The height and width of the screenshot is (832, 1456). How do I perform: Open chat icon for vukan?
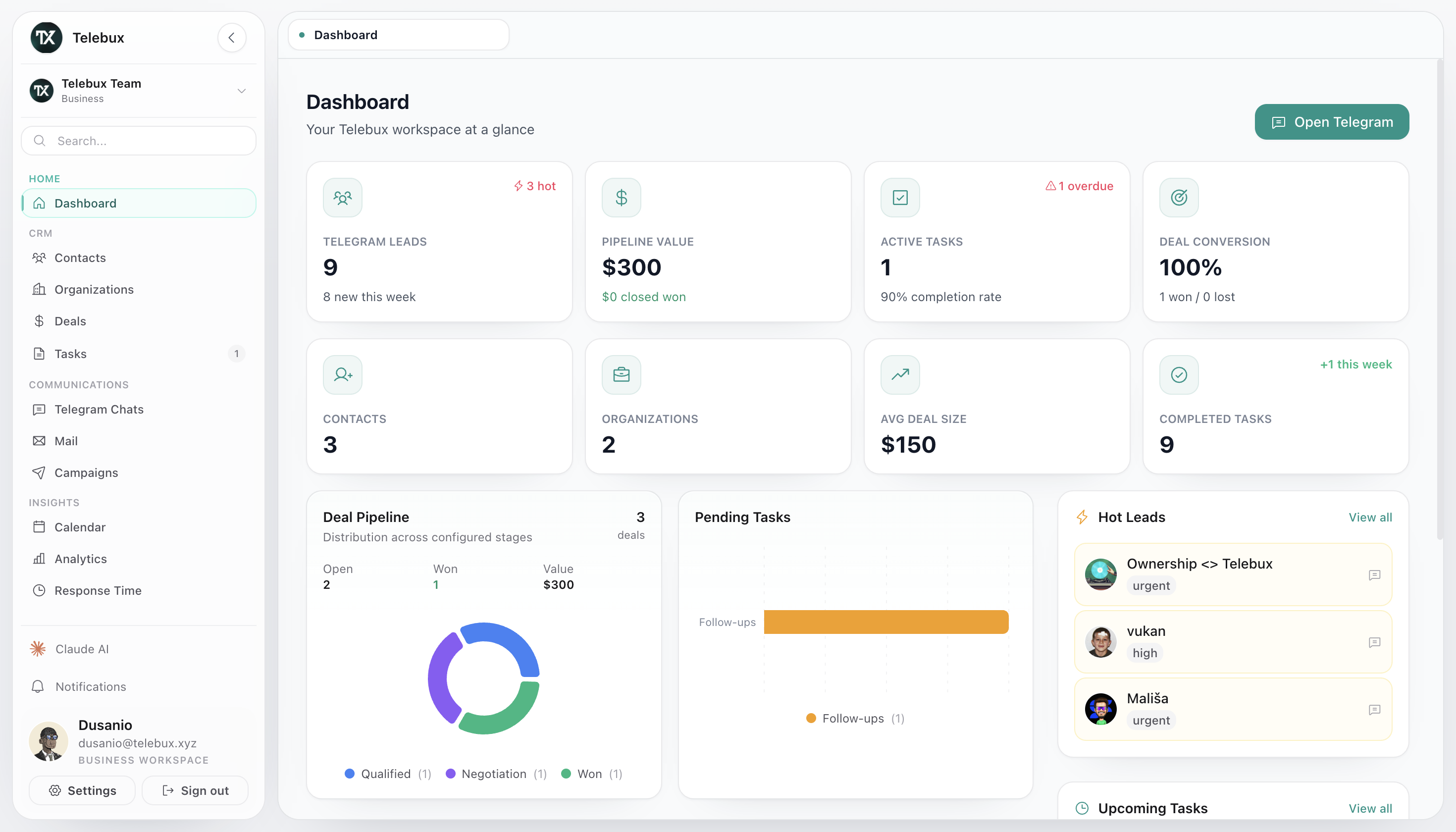coord(1375,642)
